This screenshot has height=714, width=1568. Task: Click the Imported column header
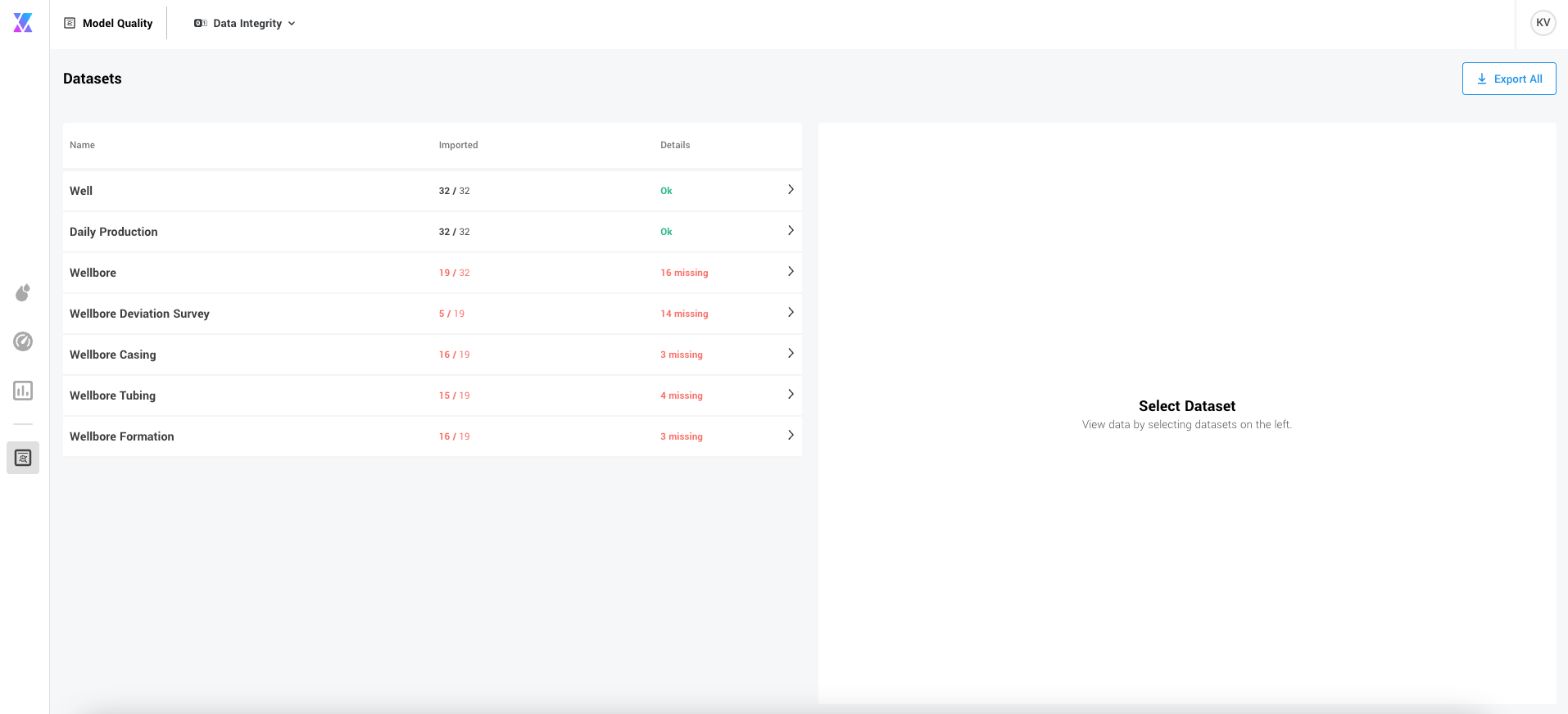[458, 145]
